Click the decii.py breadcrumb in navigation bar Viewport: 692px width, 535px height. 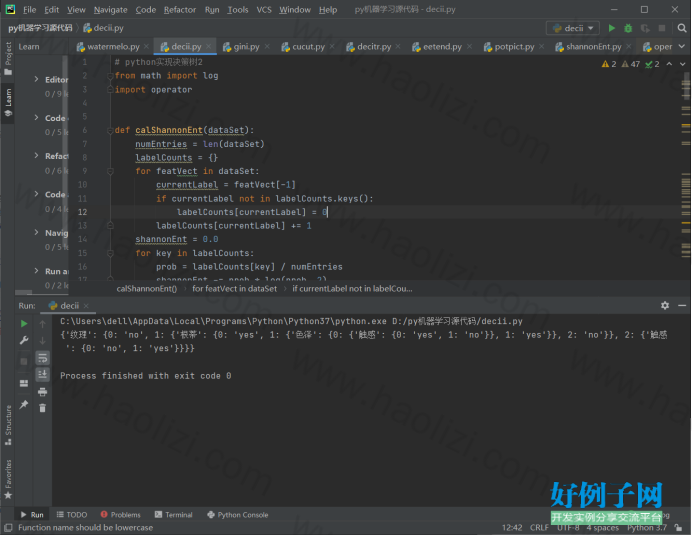pos(103,28)
